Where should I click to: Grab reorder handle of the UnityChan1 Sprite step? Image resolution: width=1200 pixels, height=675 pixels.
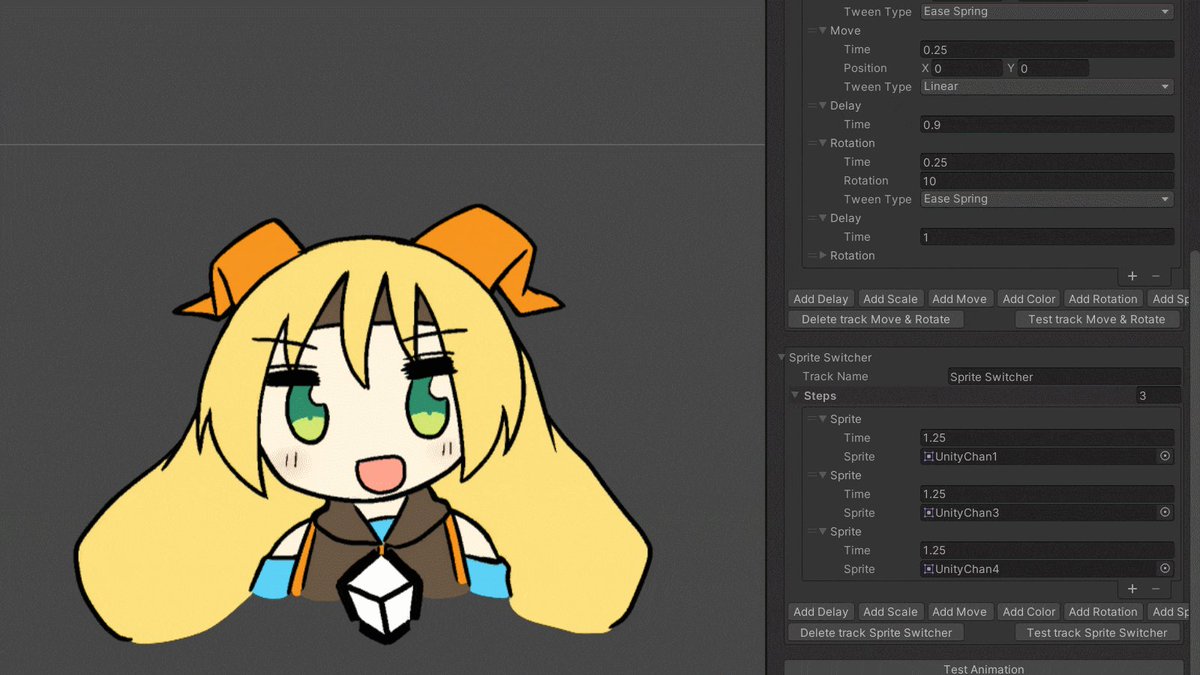pyautogui.click(x=813, y=419)
